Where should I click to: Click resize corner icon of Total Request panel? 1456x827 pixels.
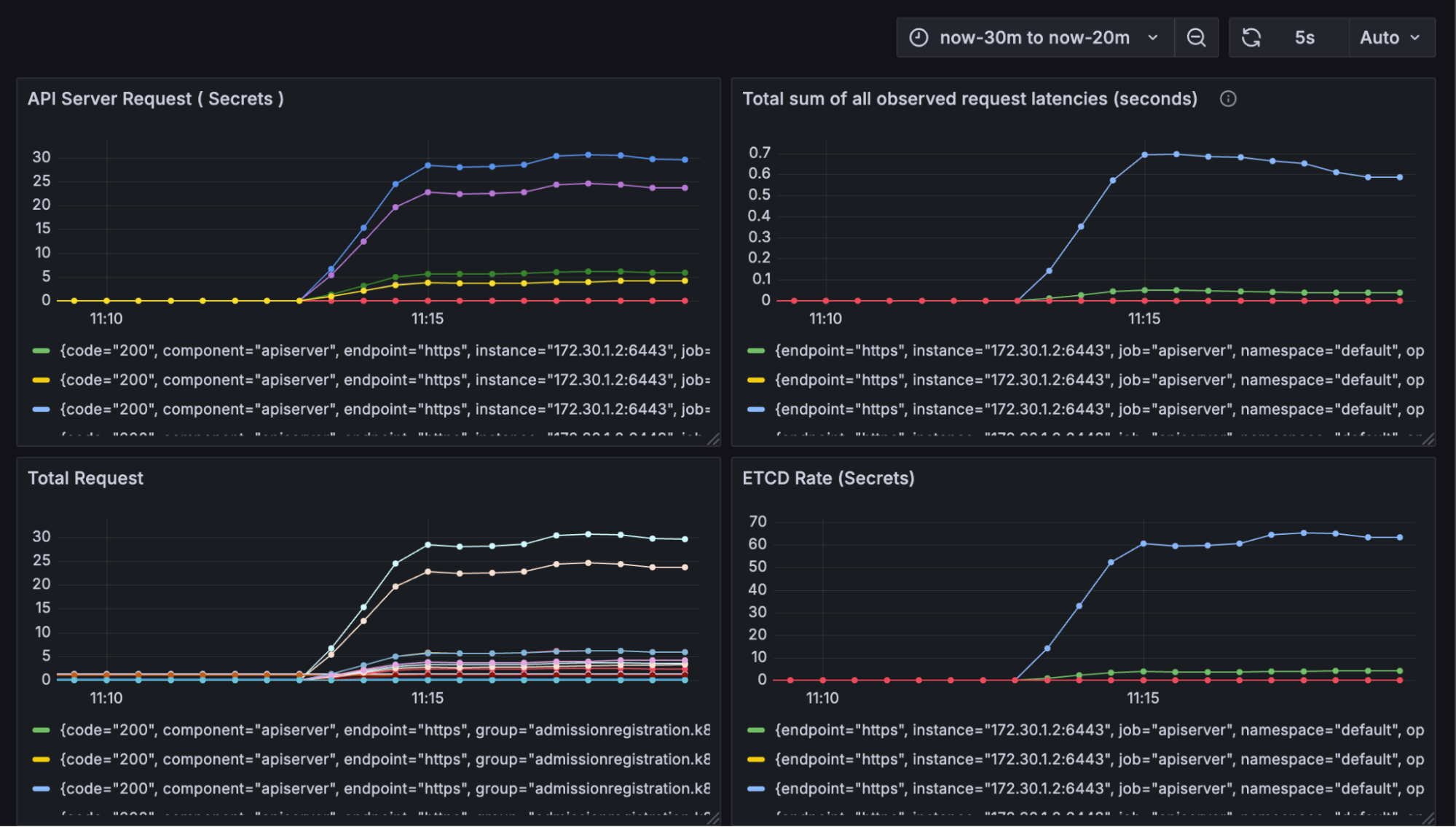point(713,818)
